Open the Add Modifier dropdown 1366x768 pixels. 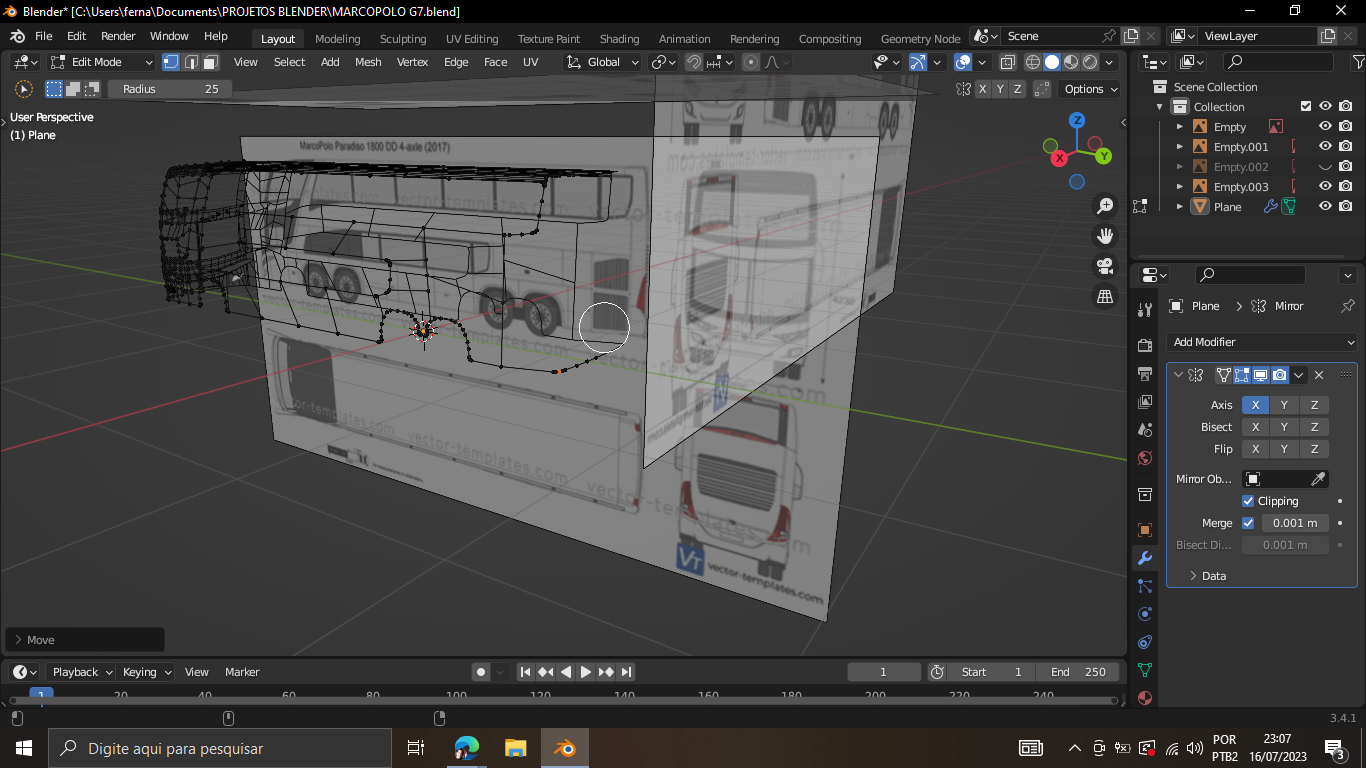click(1262, 342)
